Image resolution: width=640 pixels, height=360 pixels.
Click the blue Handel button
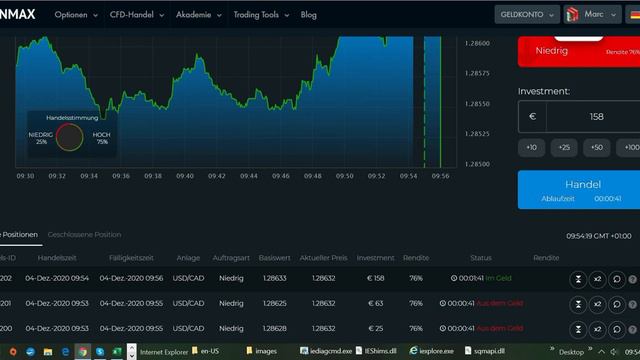coord(579,190)
